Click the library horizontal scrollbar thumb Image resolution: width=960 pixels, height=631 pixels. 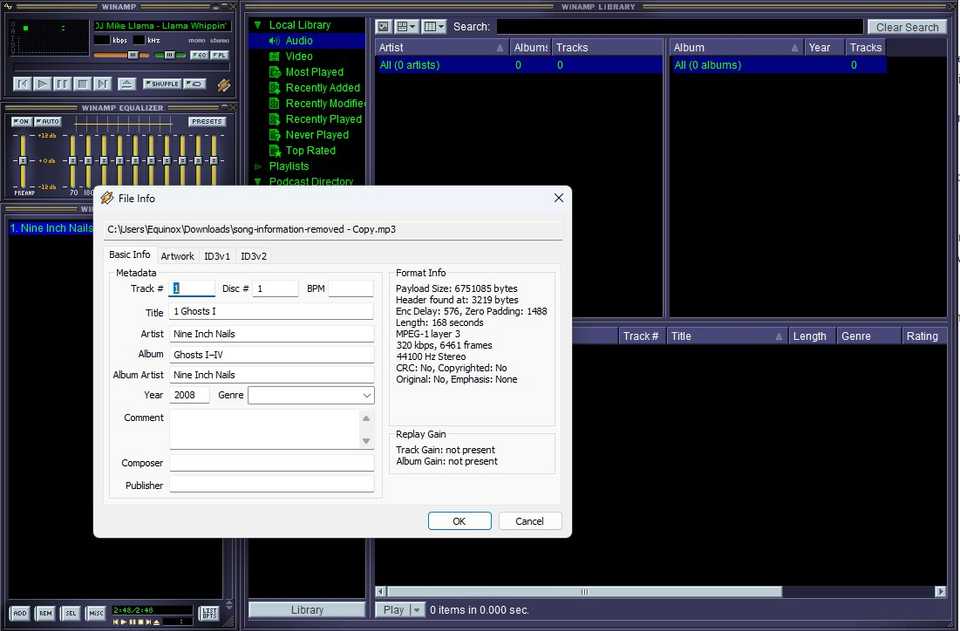(584, 591)
